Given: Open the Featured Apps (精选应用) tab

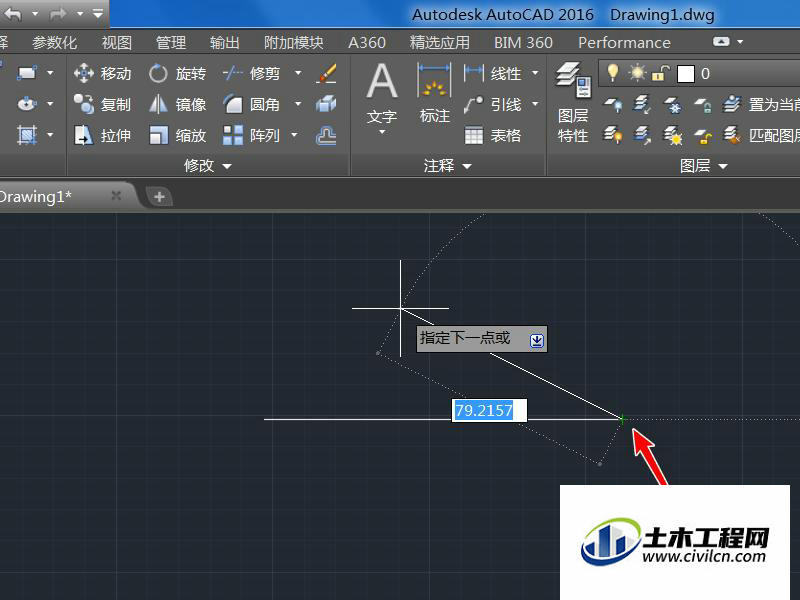Looking at the screenshot, I should [439, 42].
